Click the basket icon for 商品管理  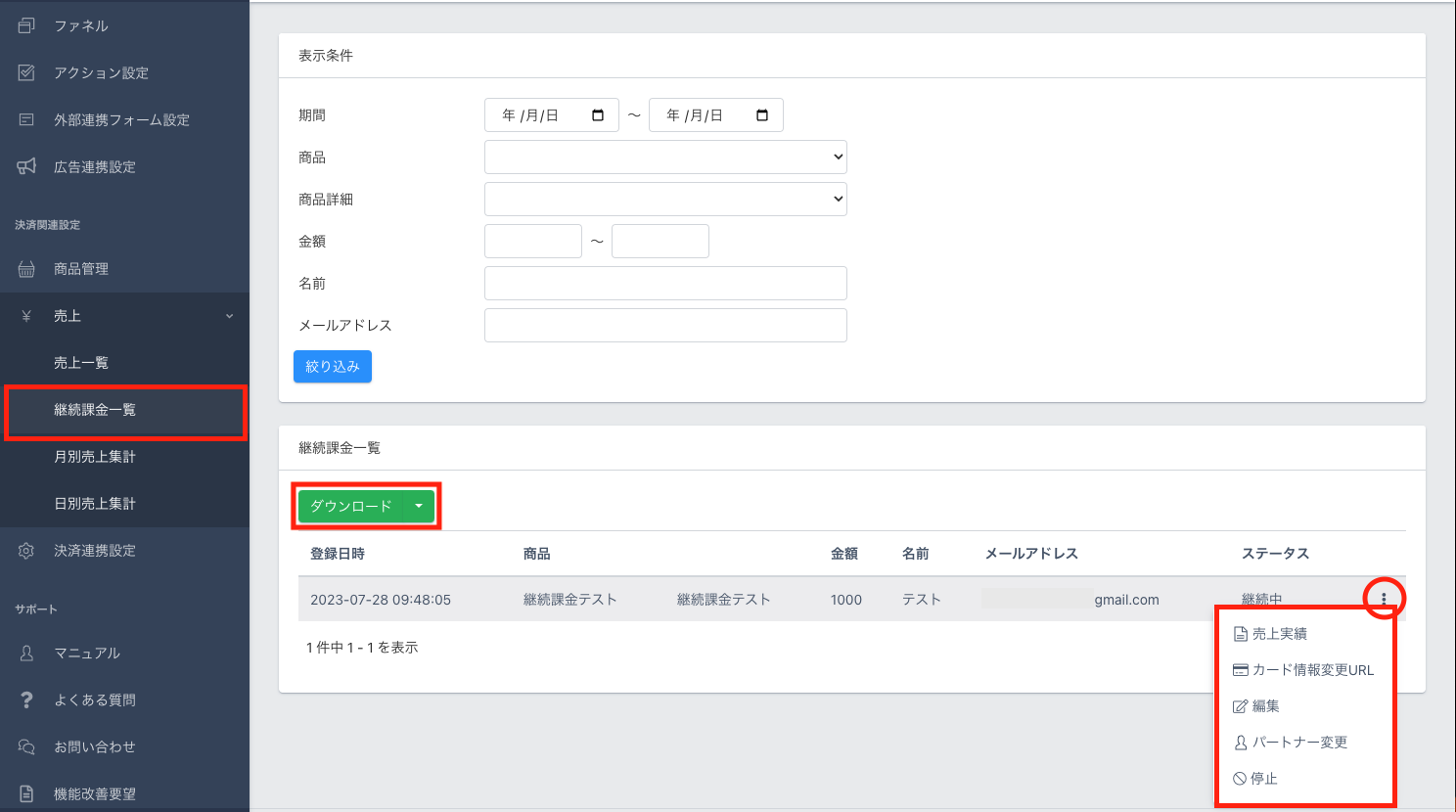26,269
